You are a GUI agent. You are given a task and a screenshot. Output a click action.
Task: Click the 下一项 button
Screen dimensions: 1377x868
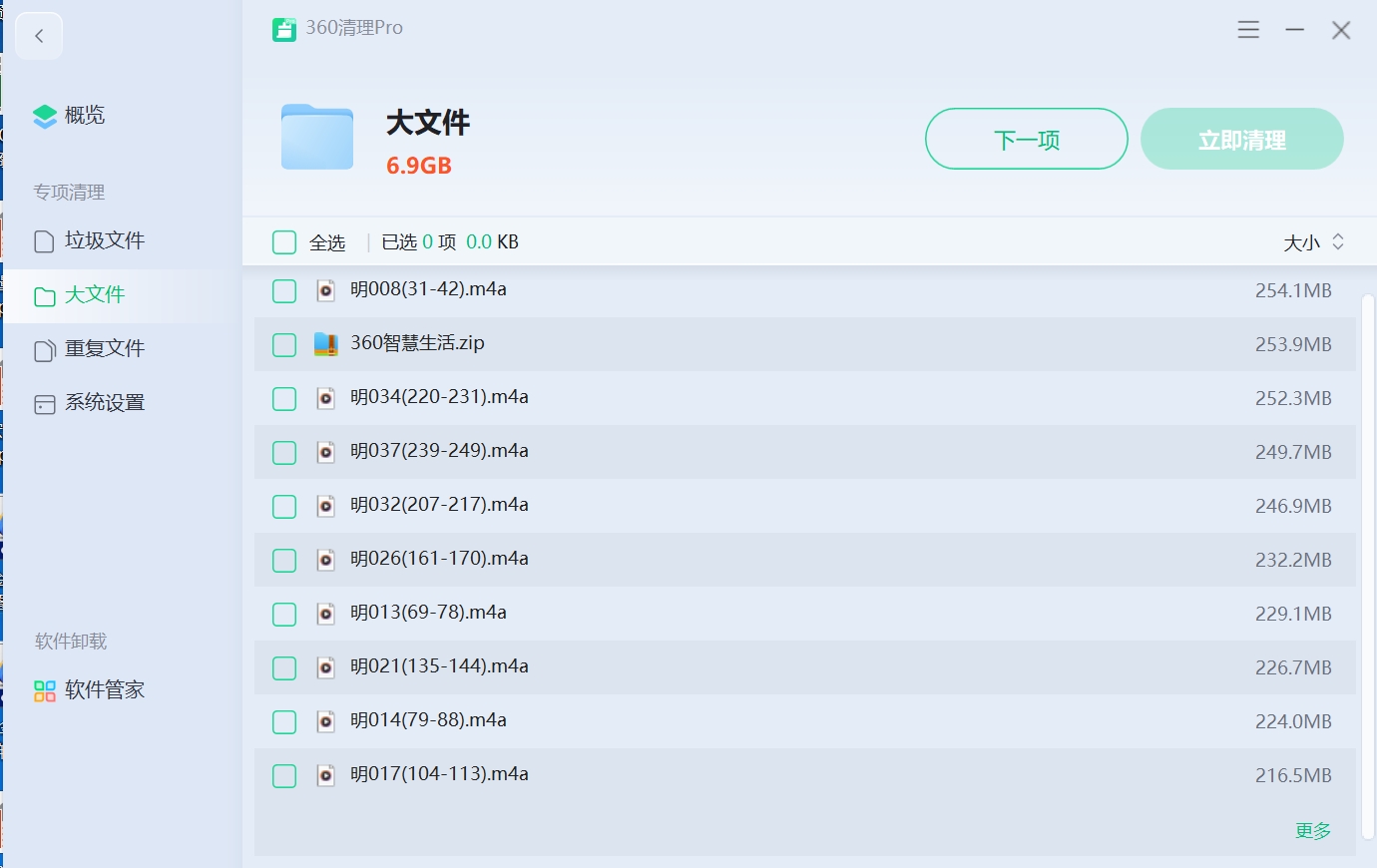coord(1027,140)
